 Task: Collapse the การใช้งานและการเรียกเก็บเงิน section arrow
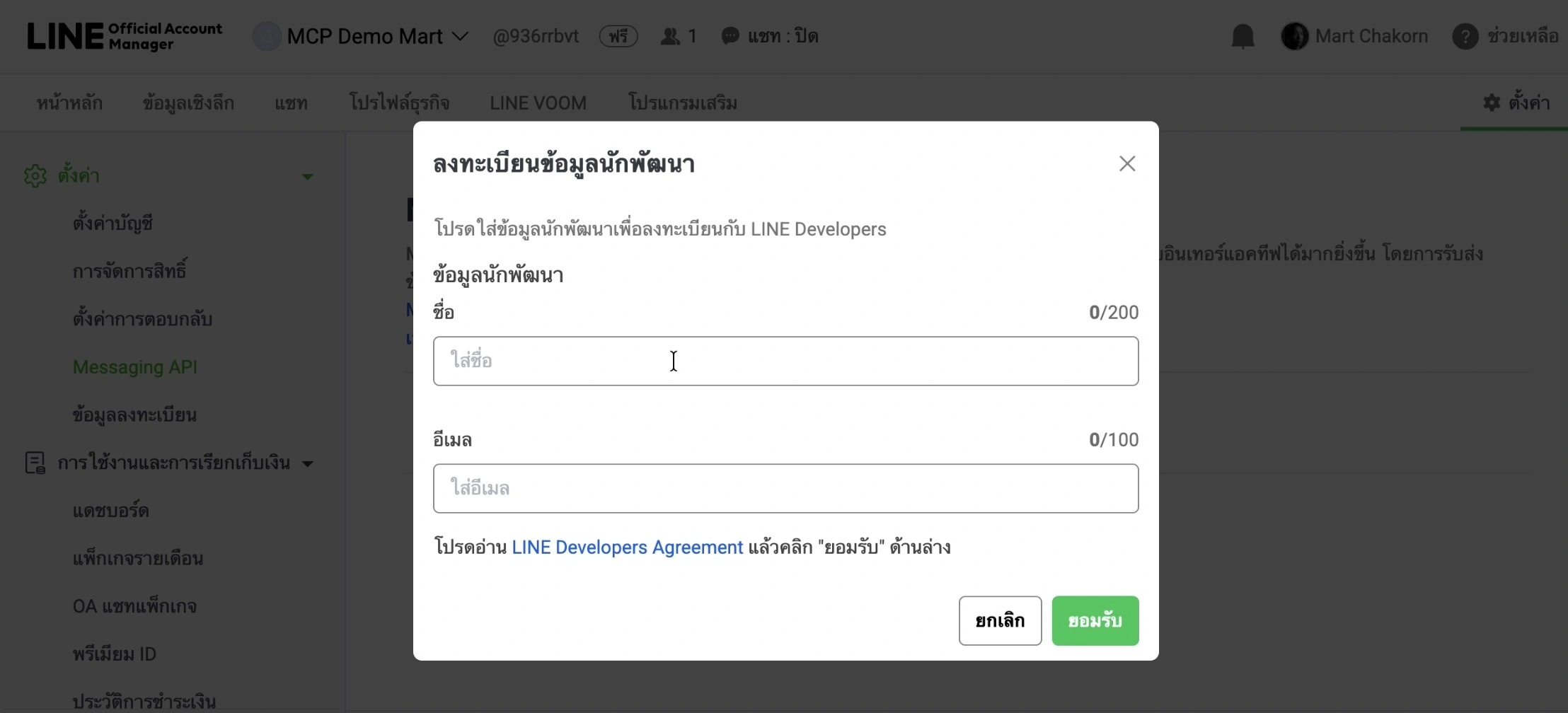(x=307, y=463)
